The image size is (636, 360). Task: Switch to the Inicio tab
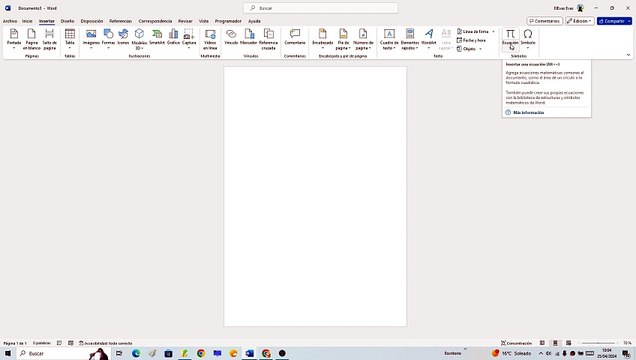27,21
